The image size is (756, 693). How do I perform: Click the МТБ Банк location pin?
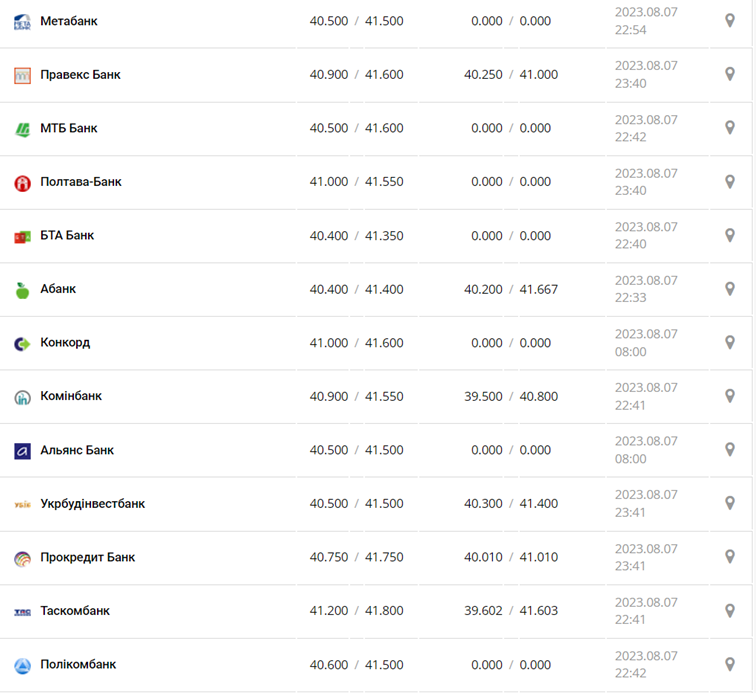730,128
